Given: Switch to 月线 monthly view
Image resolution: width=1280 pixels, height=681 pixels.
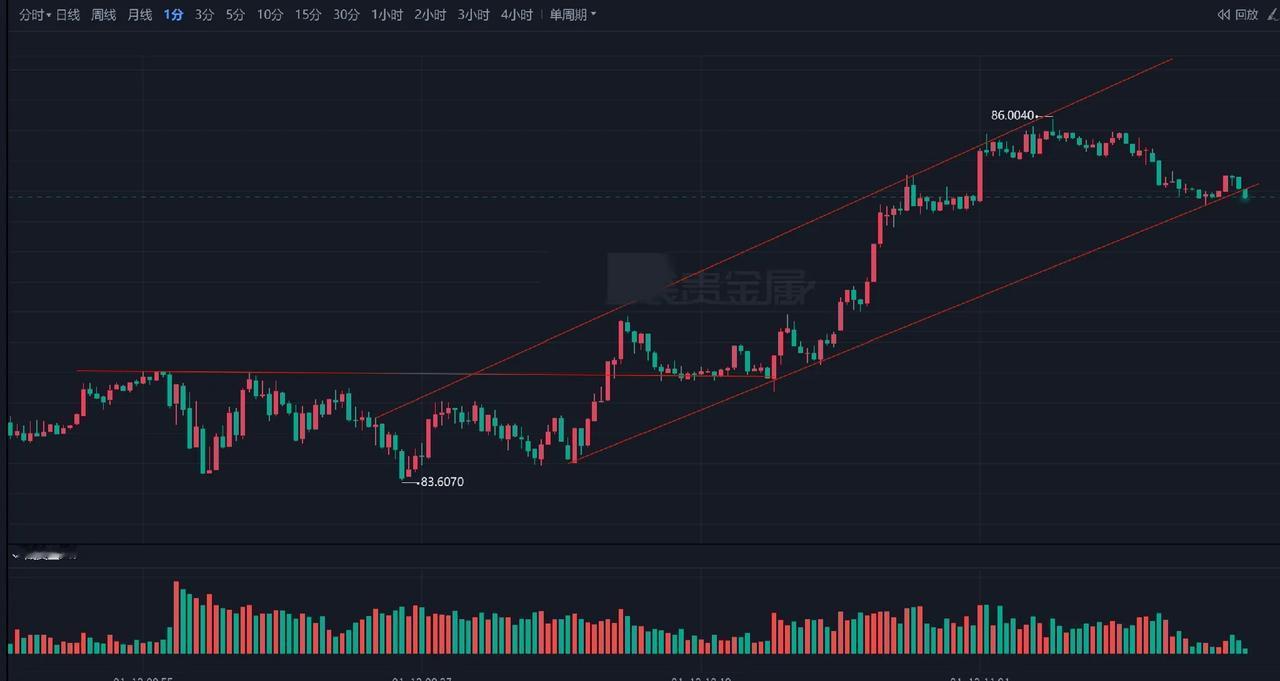Looking at the screenshot, I should [x=139, y=15].
